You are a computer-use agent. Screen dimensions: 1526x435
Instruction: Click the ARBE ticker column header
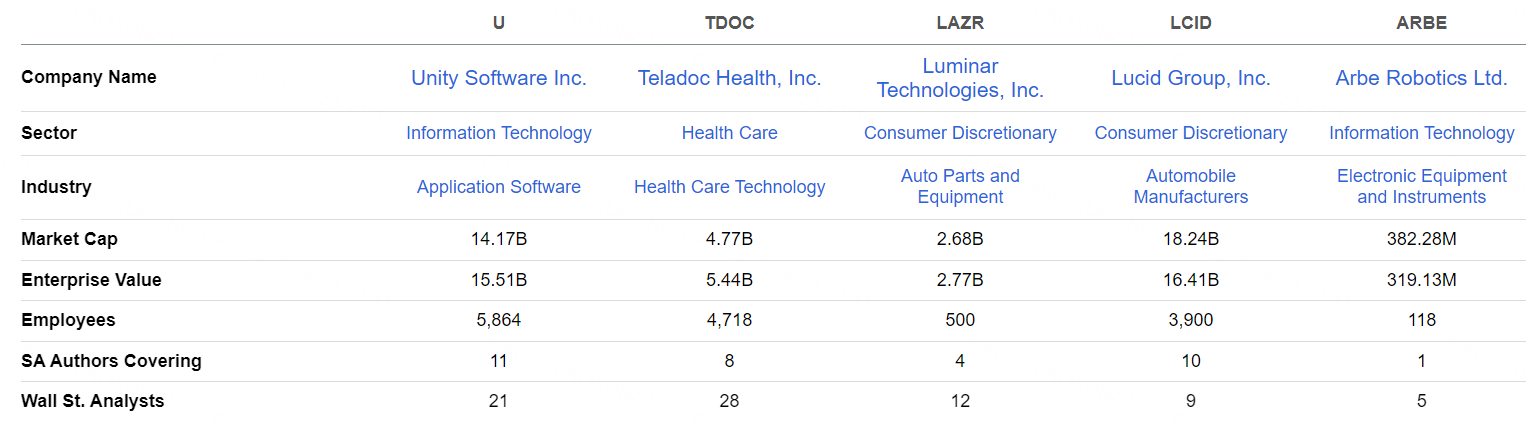tap(1421, 23)
